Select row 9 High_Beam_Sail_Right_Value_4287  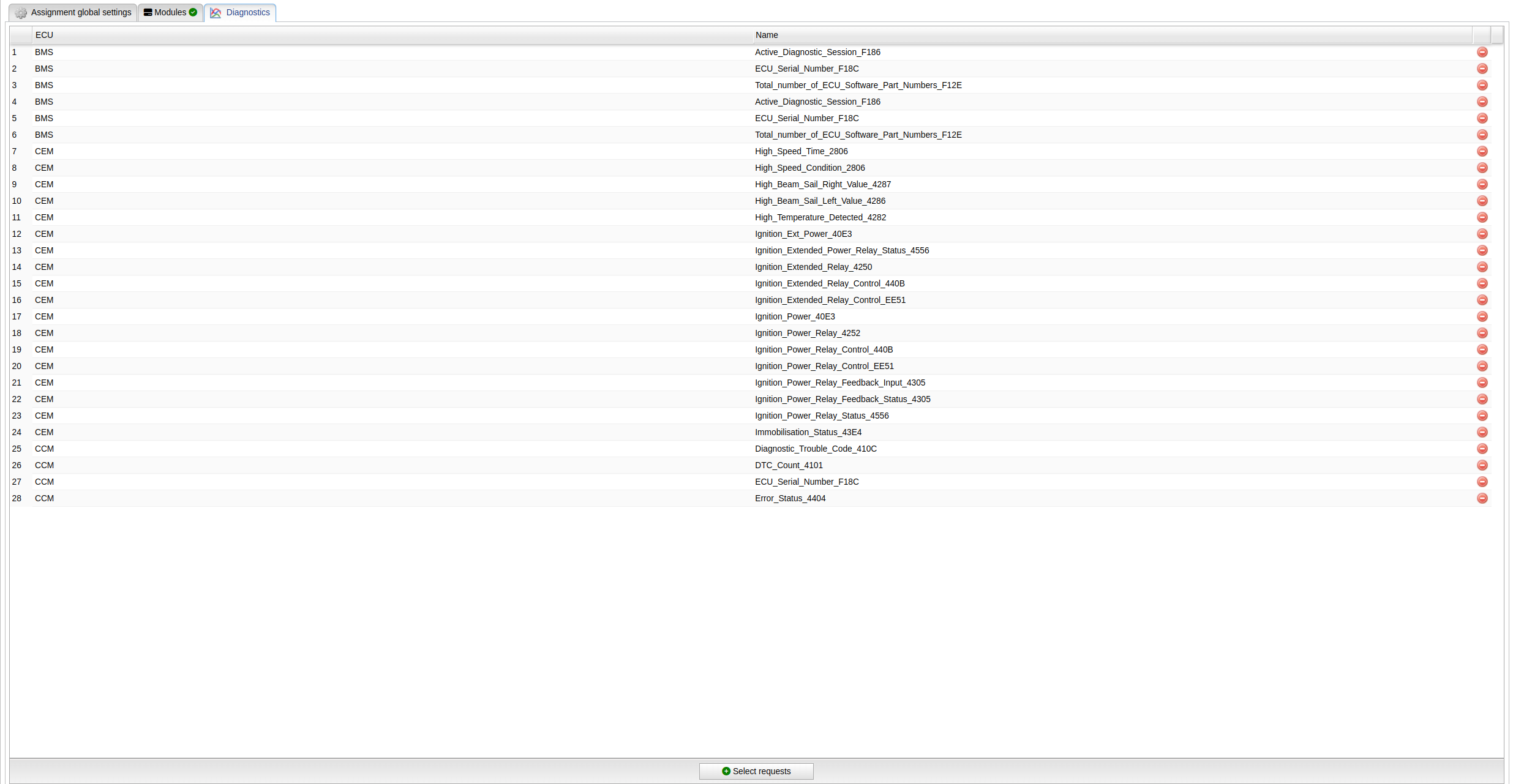822,184
